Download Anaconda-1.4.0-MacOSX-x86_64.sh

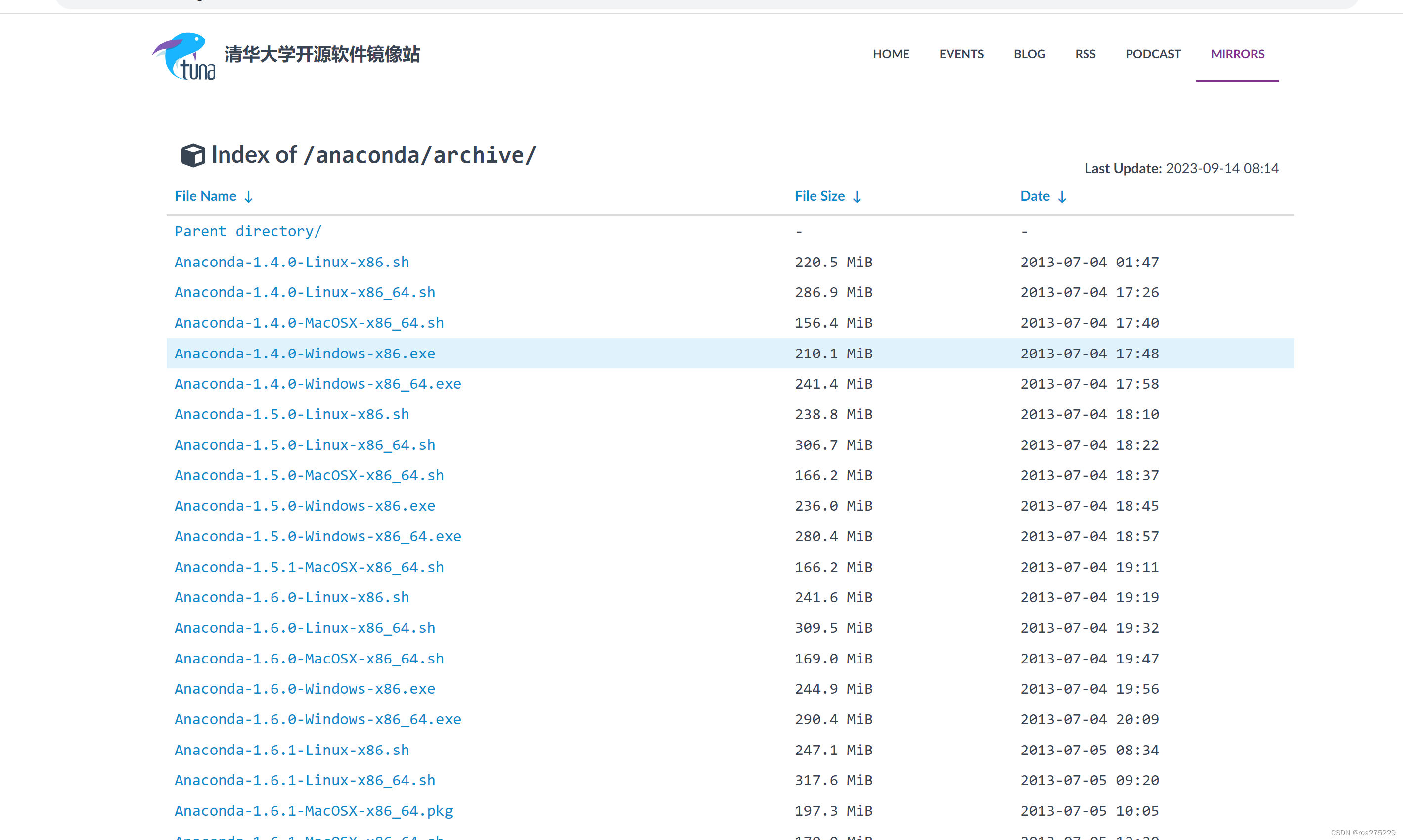click(309, 323)
